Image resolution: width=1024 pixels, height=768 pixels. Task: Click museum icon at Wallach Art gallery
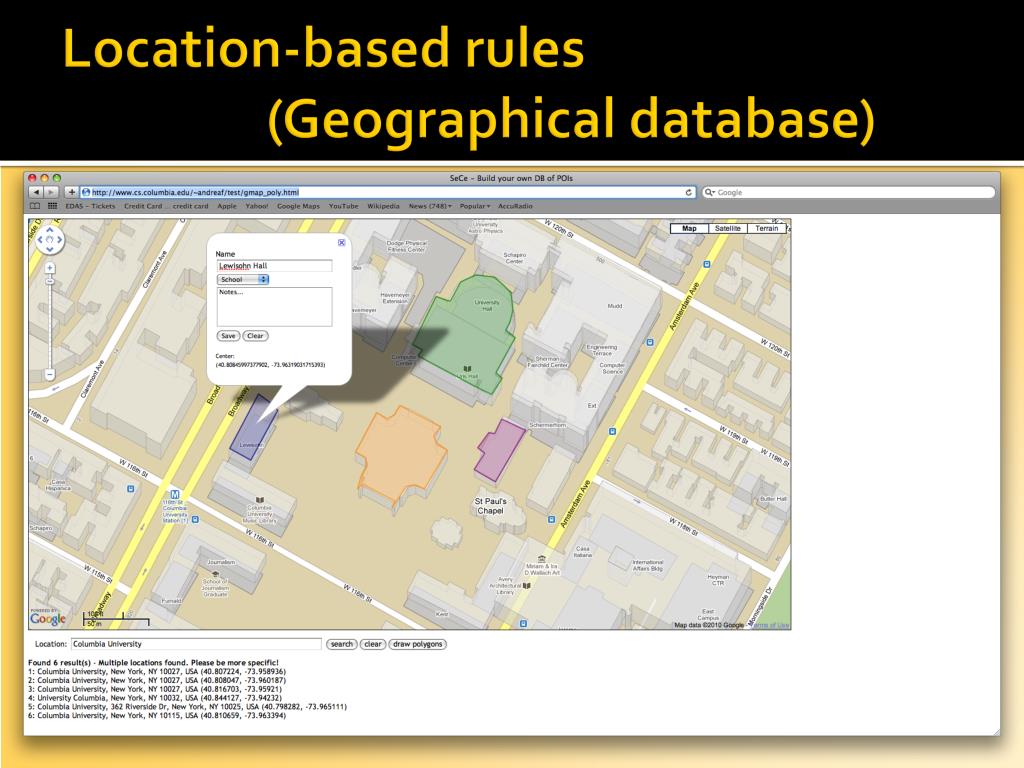click(x=541, y=559)
